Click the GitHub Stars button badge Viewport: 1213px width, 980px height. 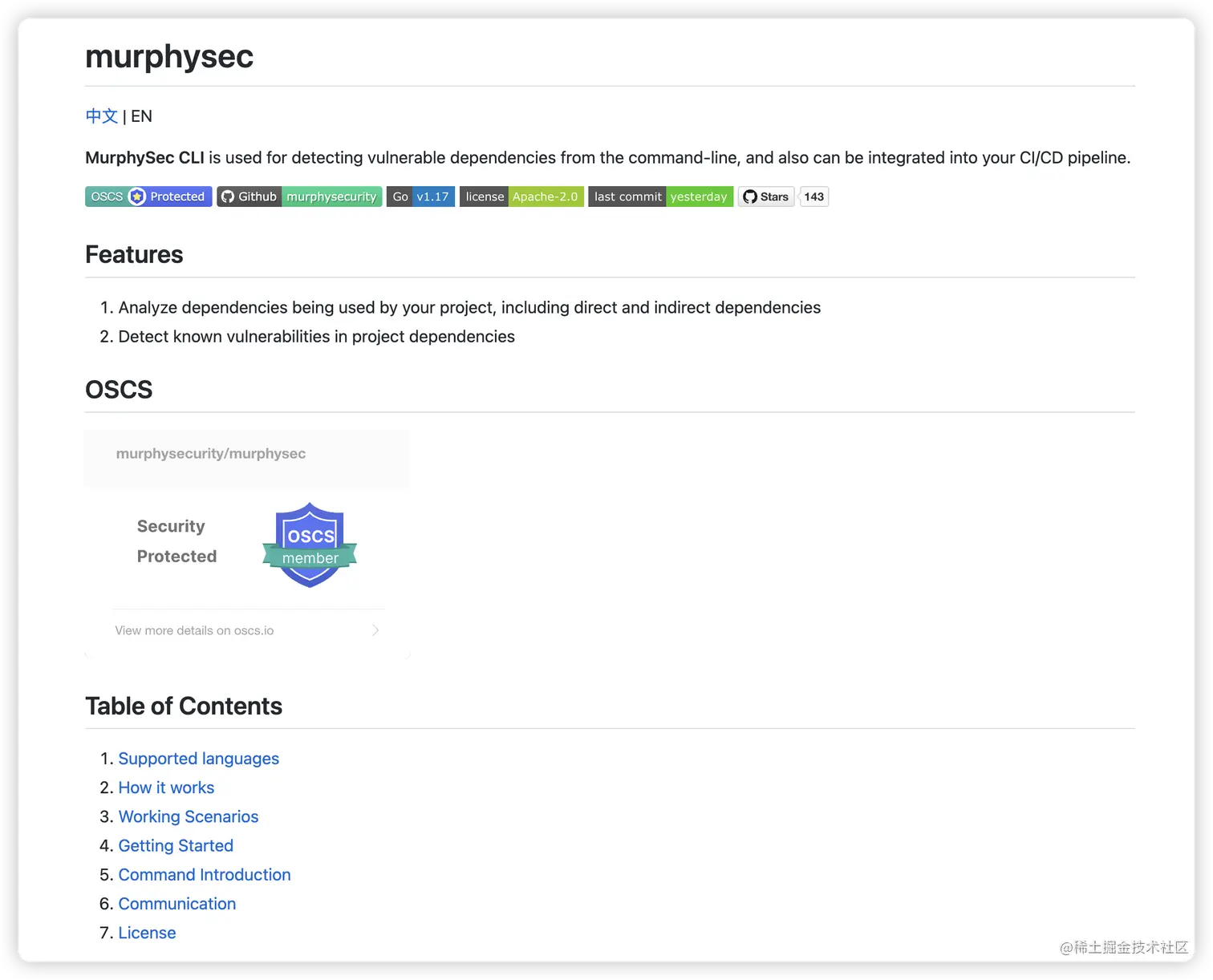(766, 196)
